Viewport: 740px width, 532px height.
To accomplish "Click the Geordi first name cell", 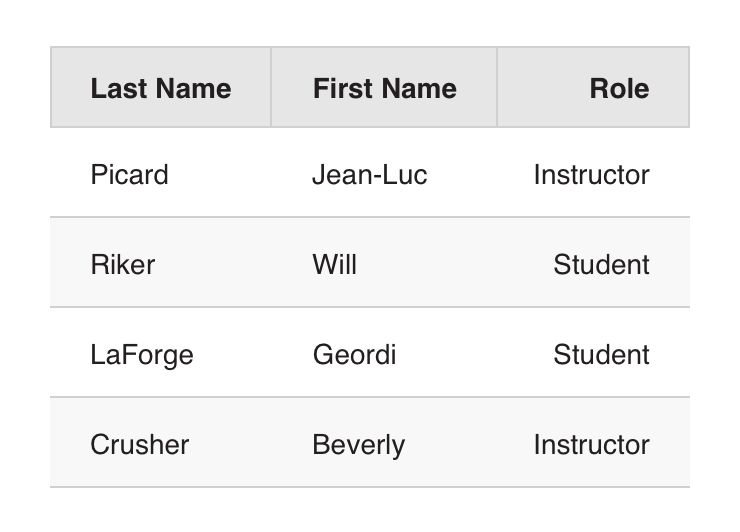I will click(355, 355).
